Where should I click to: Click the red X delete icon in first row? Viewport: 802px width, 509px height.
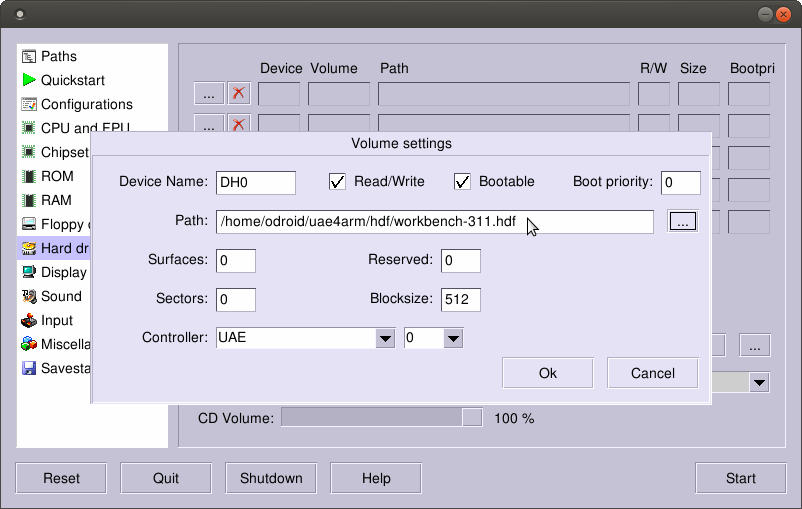pos(238,94)
